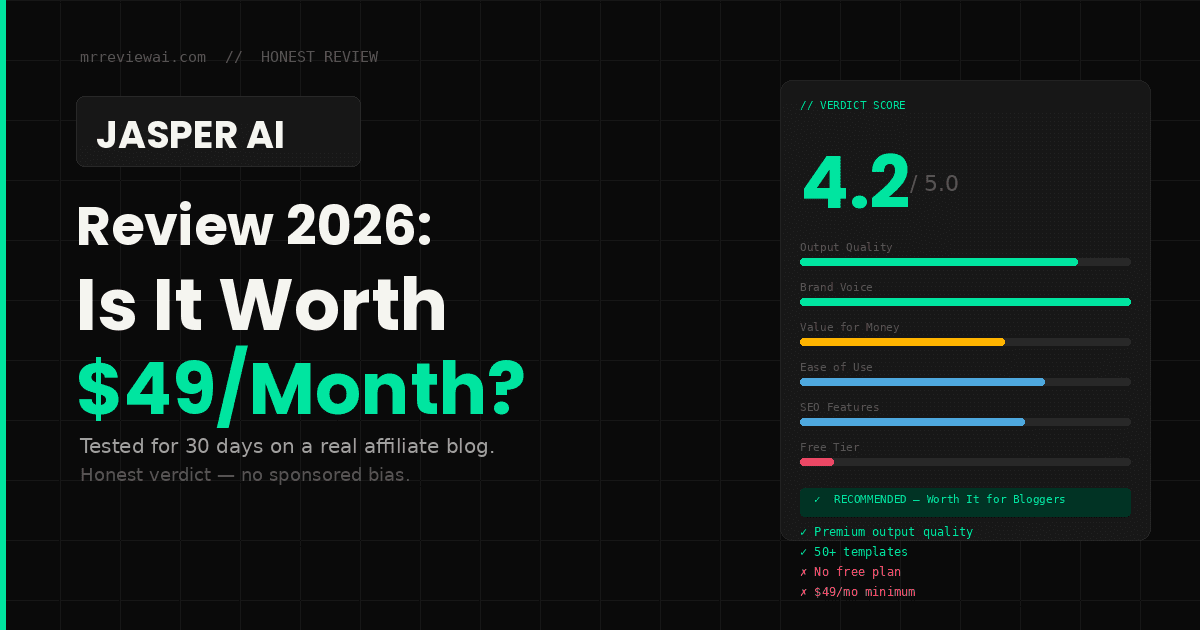Viewport: 1200px width, 630px height.
Task: Click 'No free plan' con item
Action: tap(850, 572)
